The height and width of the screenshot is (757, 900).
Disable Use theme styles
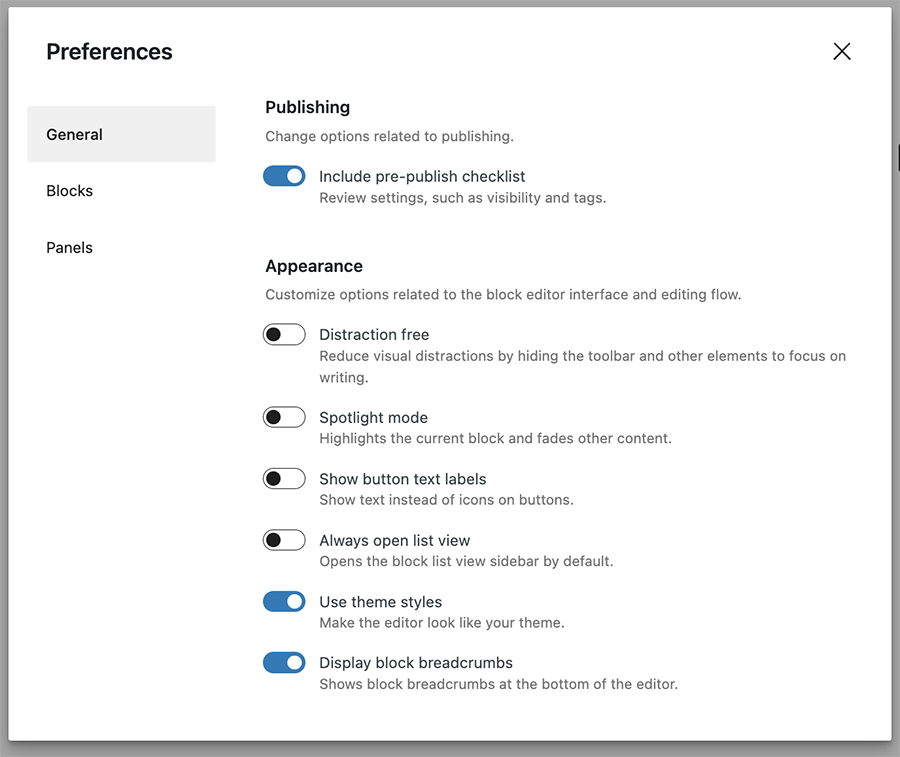point(284,601)
